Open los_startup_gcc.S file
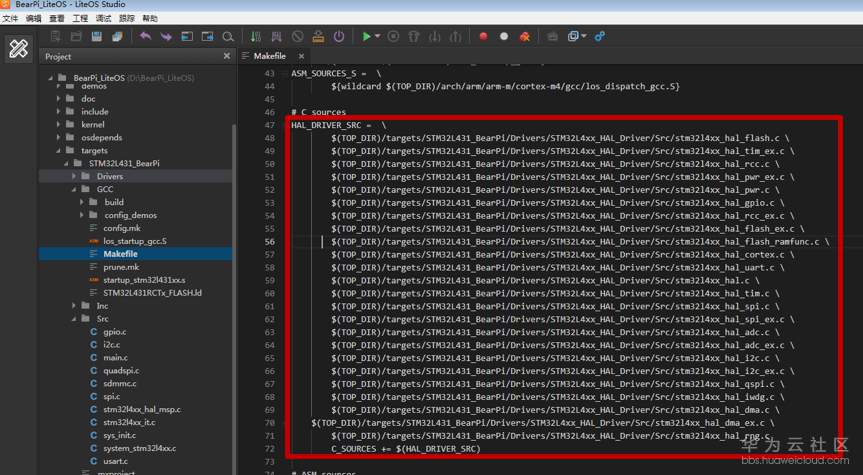The height and width of the screenshot is (475, 863). click(x=135, y=241)
